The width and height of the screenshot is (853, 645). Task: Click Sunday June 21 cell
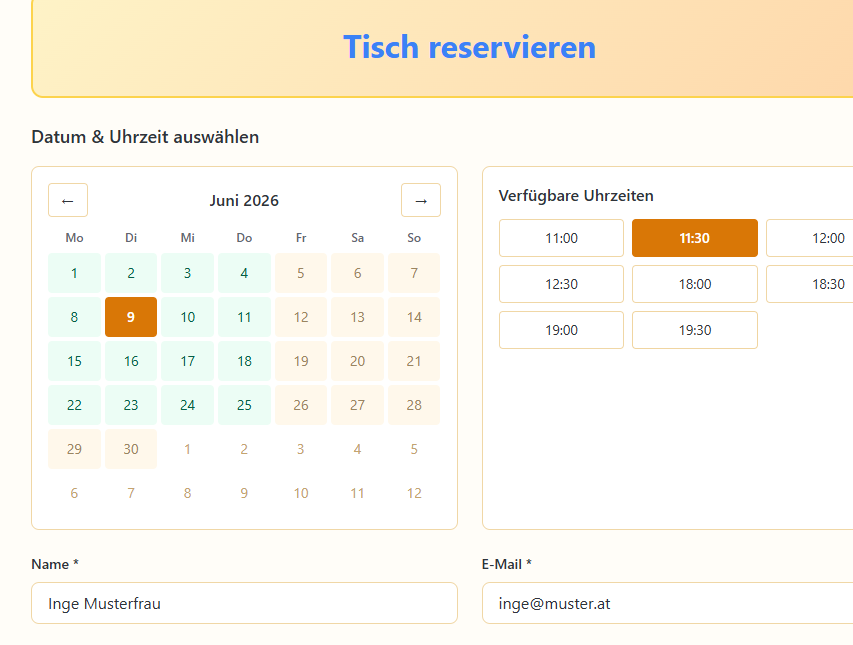(414, 361)
